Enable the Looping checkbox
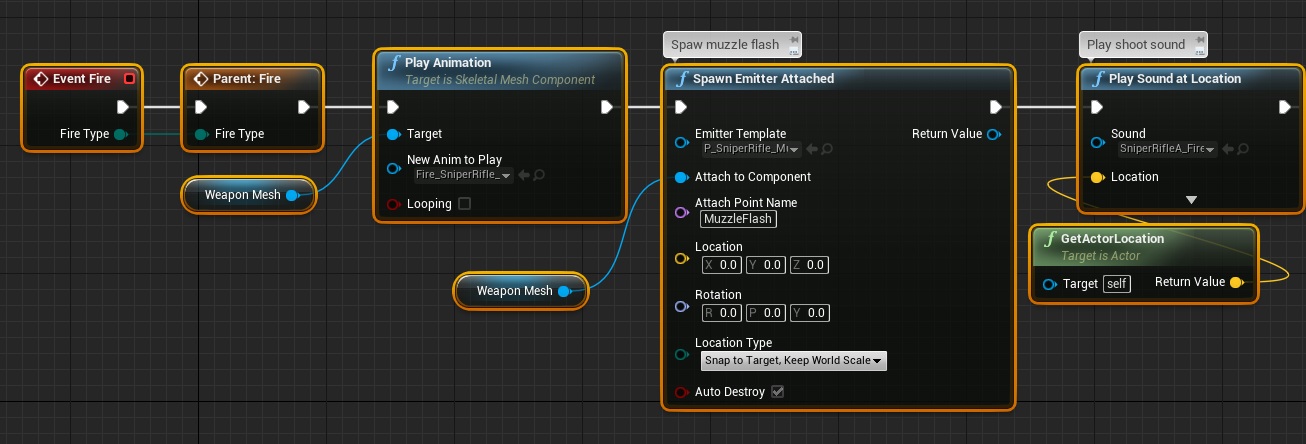This screenshot has width=1306, height=444. point(464,204)
